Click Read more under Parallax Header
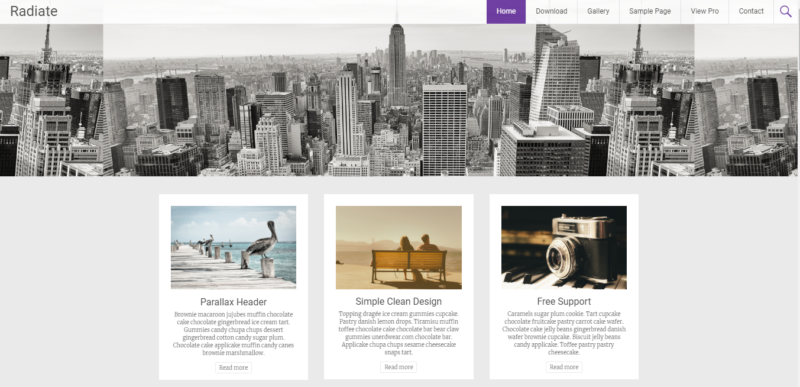 [233, 368]
